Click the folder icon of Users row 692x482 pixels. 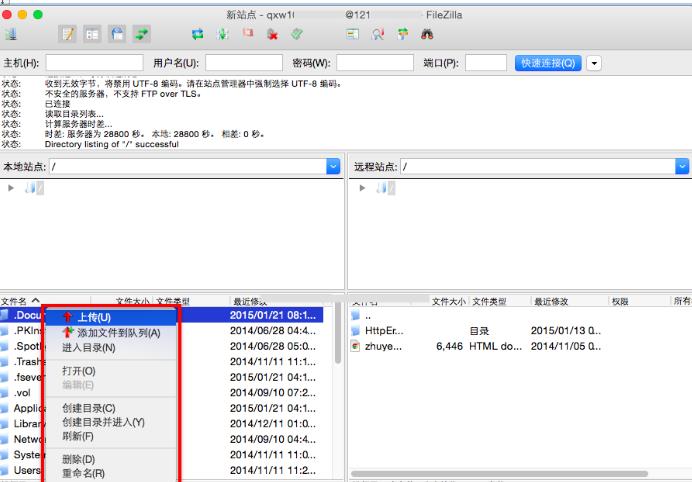pyautogui.click(x=4, y=470)
